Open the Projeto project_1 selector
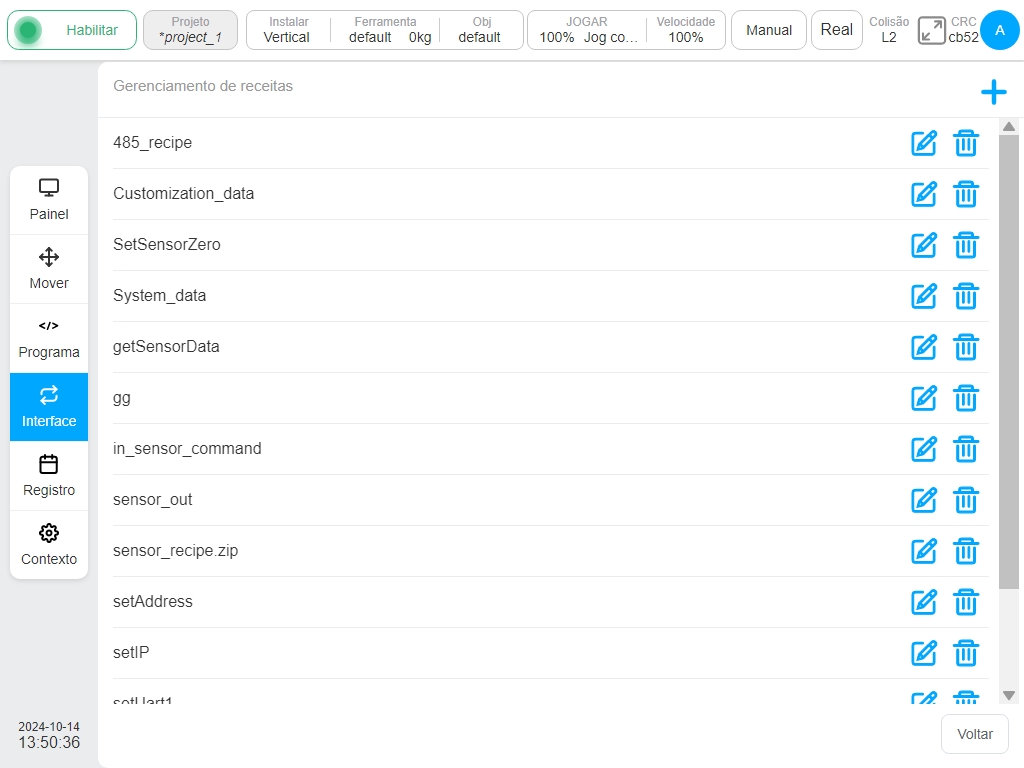This screenshot has width=1024, height=768. click(190, 30)
